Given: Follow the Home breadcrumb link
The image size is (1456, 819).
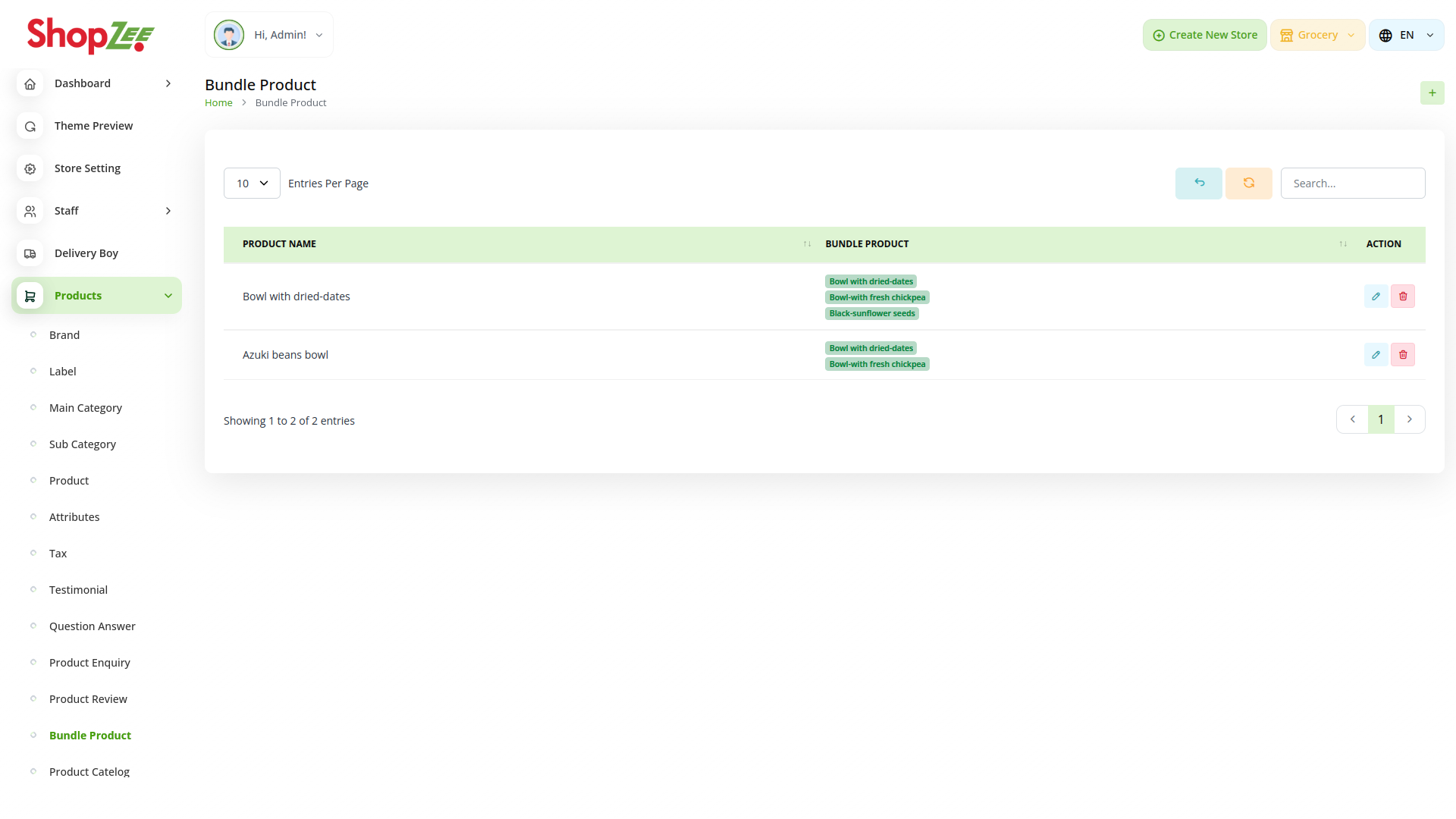Looking at the screenshot, I should pos(218,103).
